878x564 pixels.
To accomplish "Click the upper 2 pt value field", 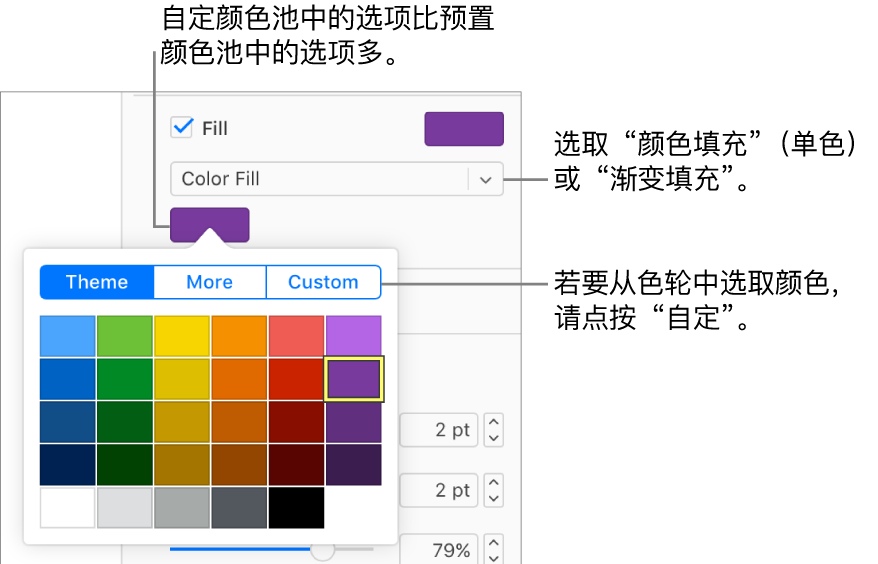I will (x=438, y=430).
